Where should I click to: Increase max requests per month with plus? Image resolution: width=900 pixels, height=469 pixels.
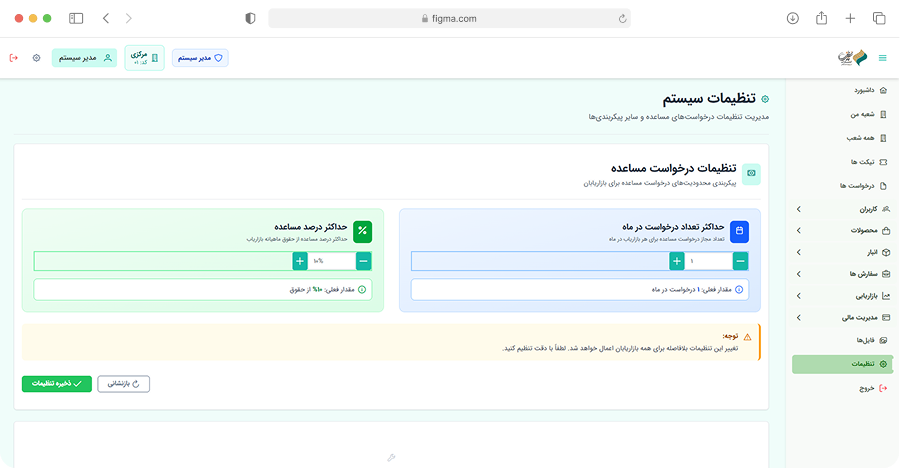point(677,261)
